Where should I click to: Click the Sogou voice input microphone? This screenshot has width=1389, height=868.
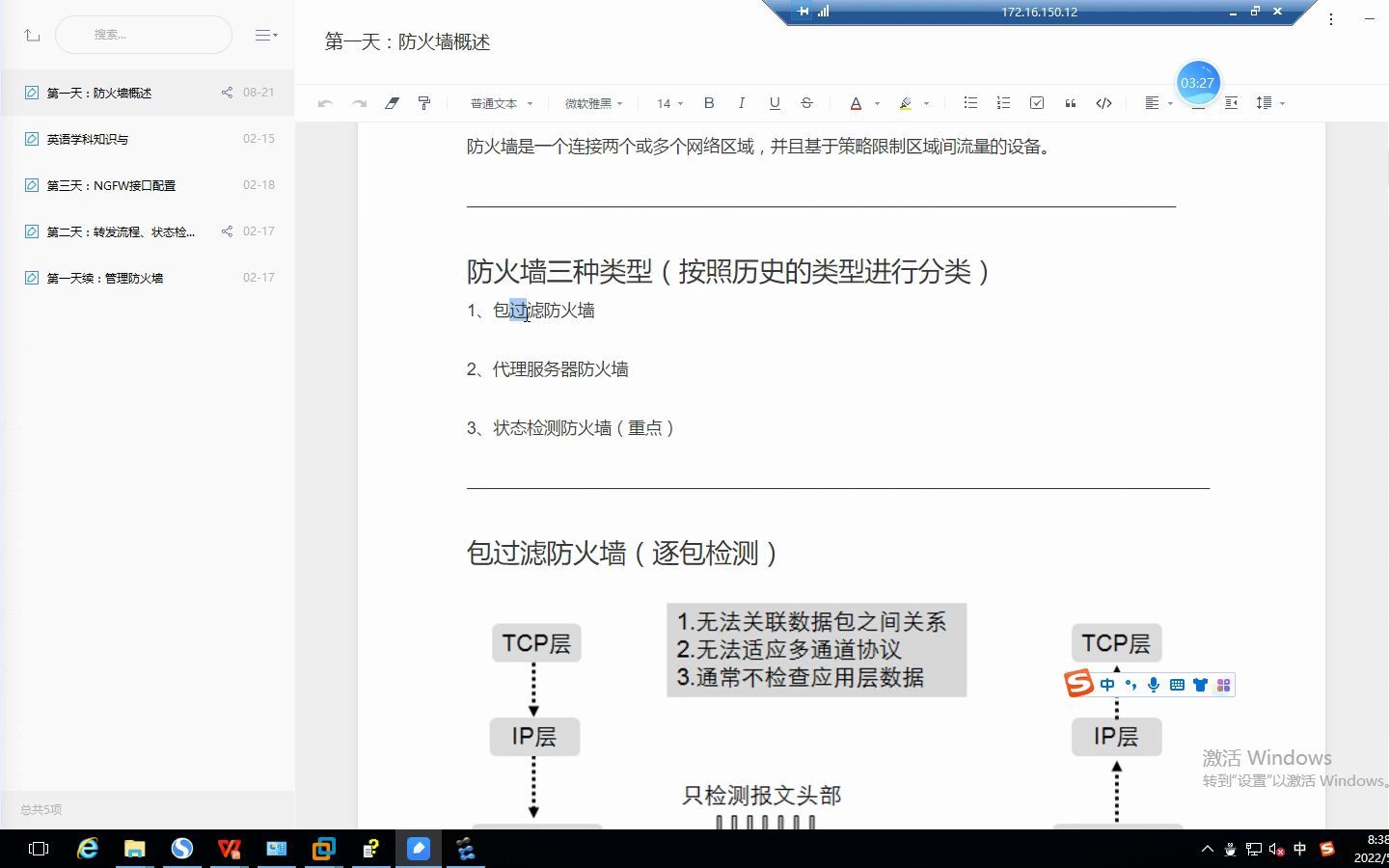pos(1154,685)
